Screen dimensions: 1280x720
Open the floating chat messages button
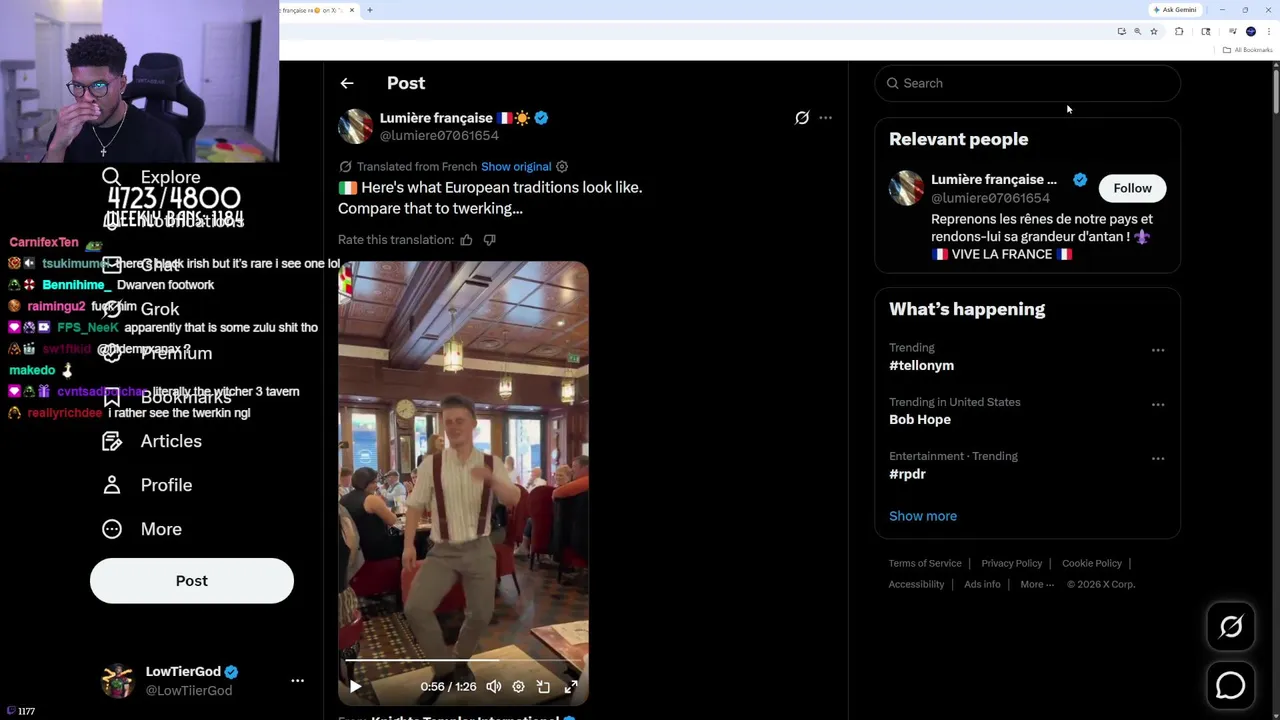tap(1231, 685)
